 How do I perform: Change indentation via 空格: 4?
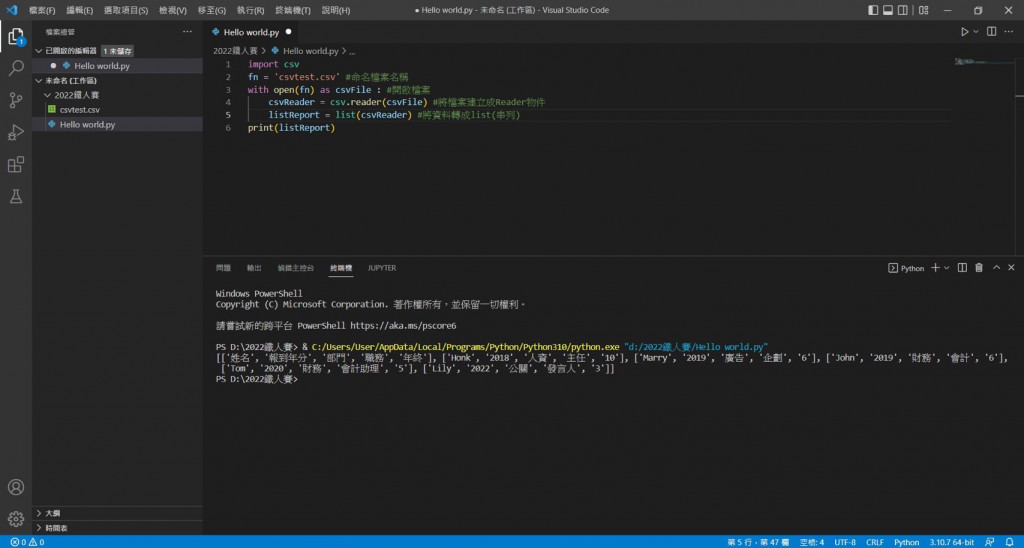point(812,542)
